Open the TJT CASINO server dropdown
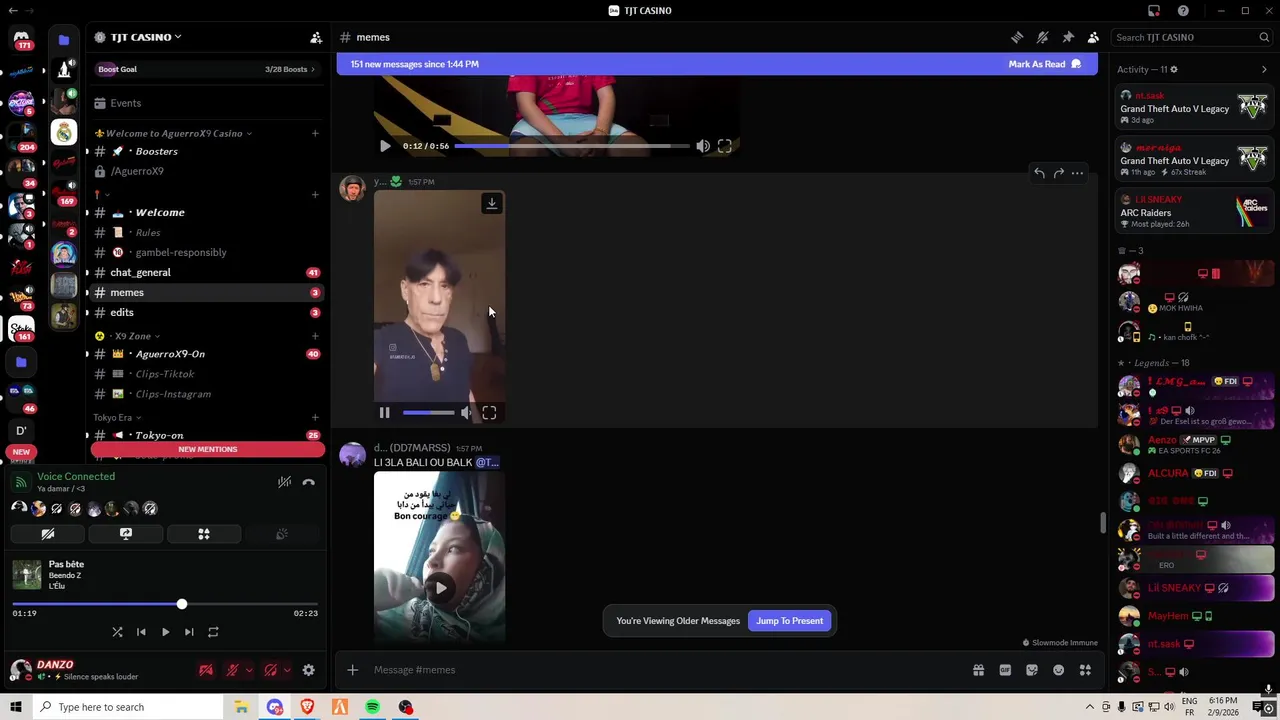 pos(145,37)
